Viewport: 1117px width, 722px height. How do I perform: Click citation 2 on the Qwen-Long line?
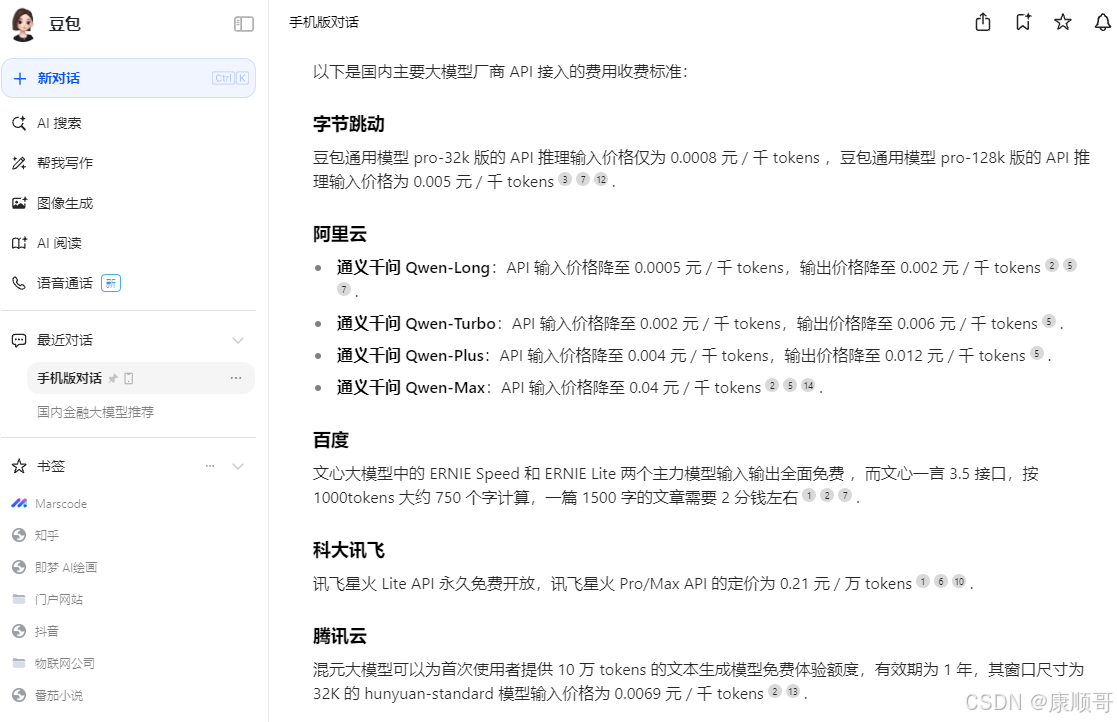1052,266
